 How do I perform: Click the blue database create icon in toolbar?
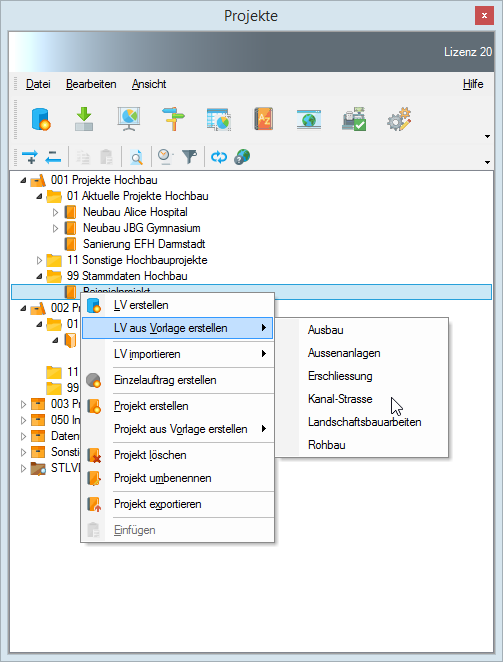[41, 119]
